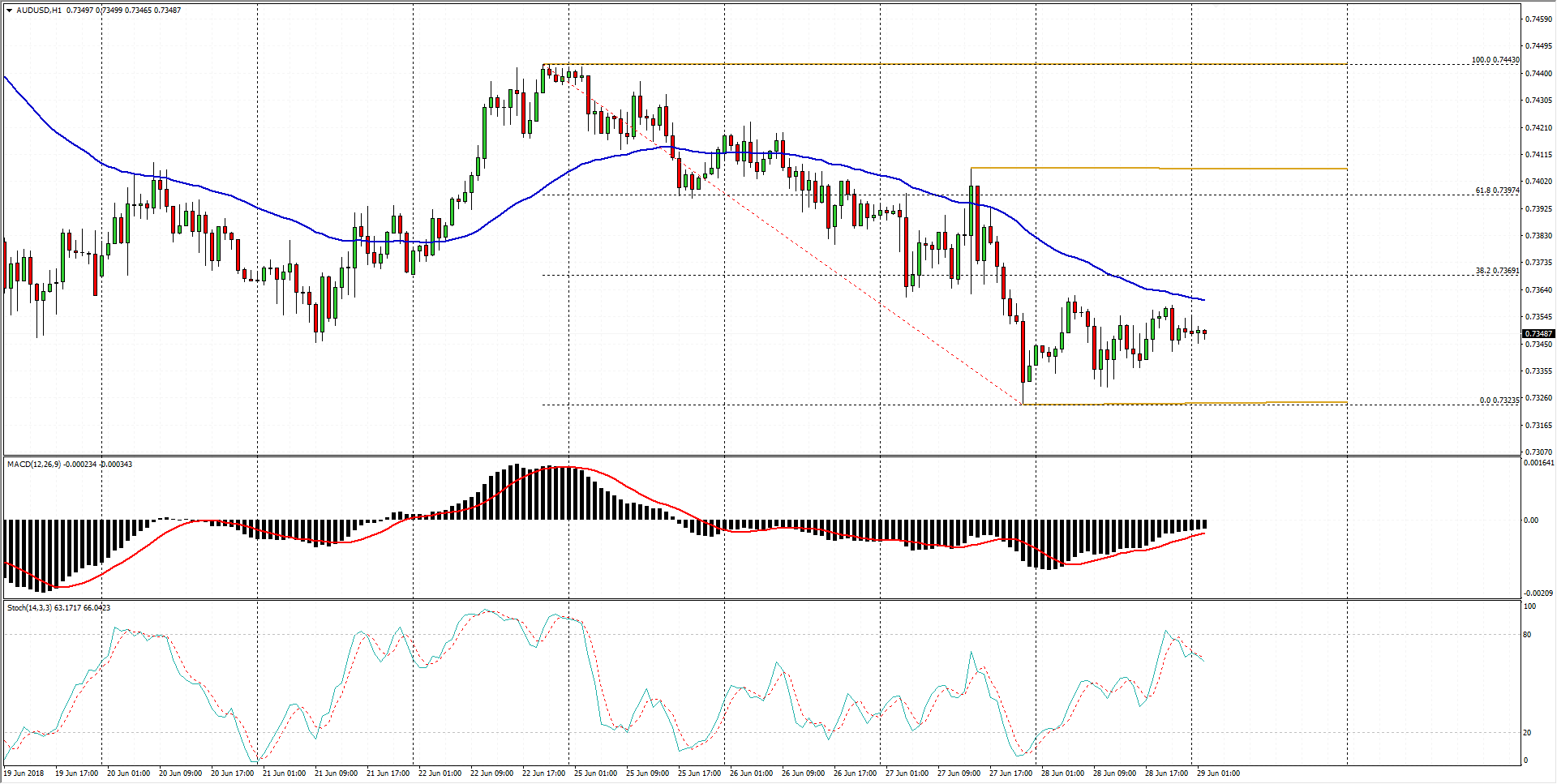1557x784 pixels.
Task: Click the 0.001641 MACD scale value
Action: pyautogui.click(x=1539, y=463)
